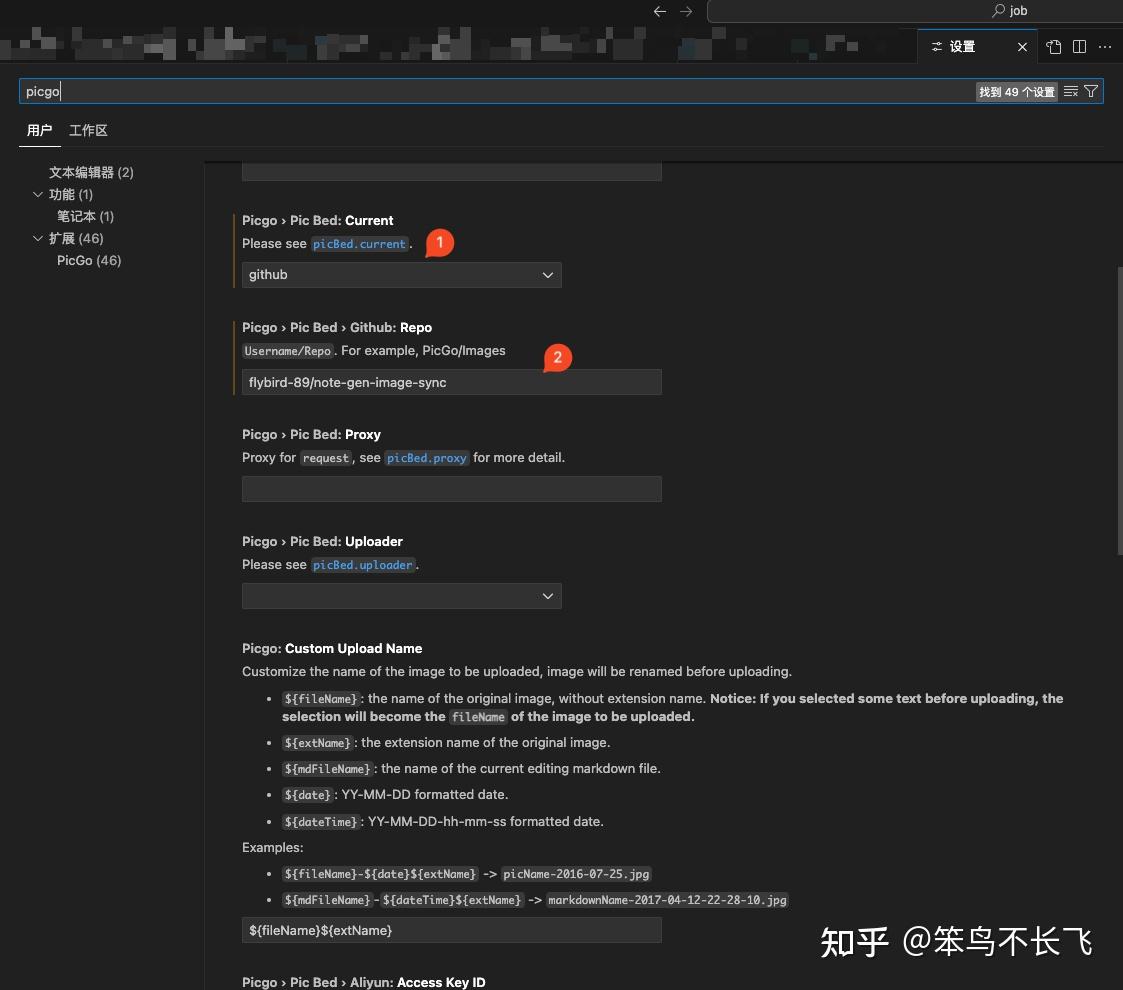The height and width of the screenshot is (990, 1123).
Task: Click the back navigation arrow
Action: [x=659, y=11]
